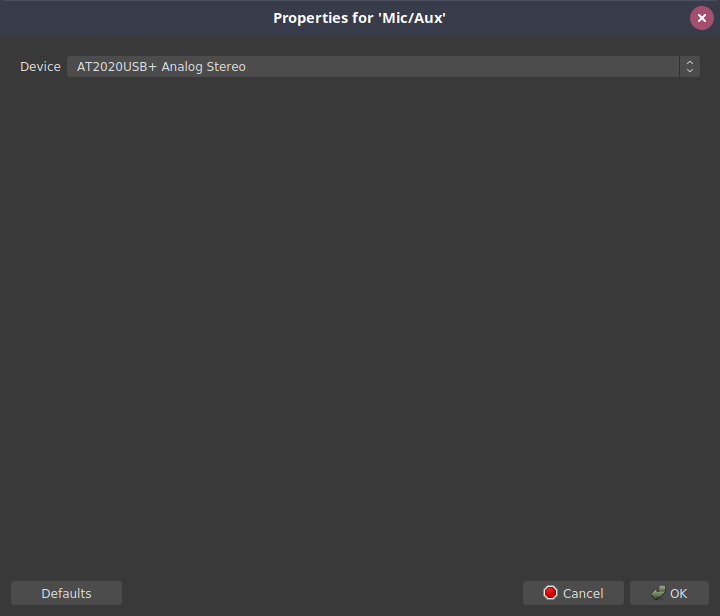720x616 pixels.
Task: Click the green arrow icon on OK
Action: (658, 593)
